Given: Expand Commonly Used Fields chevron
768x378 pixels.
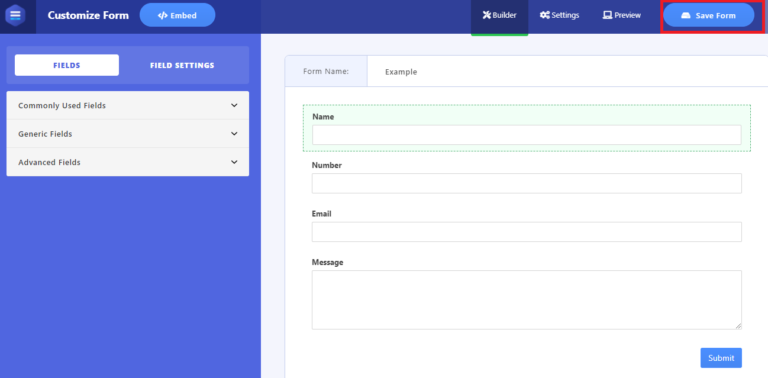Looking at the screenshot, I should (x=235, y=105).
